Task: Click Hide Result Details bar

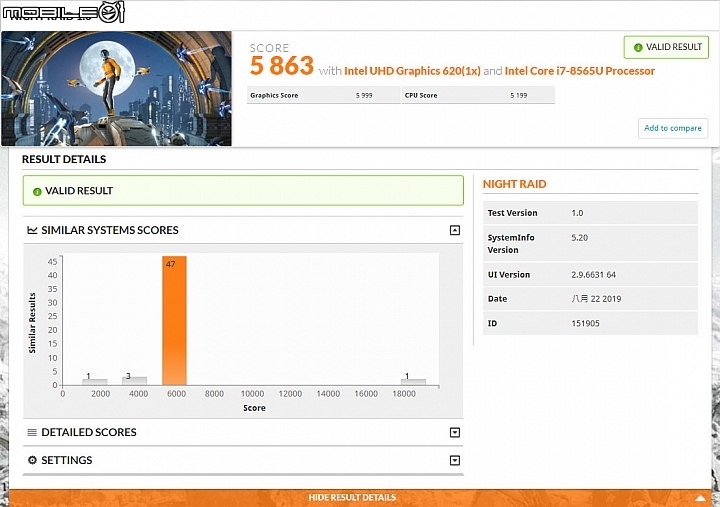Action: tap(360, 497)
